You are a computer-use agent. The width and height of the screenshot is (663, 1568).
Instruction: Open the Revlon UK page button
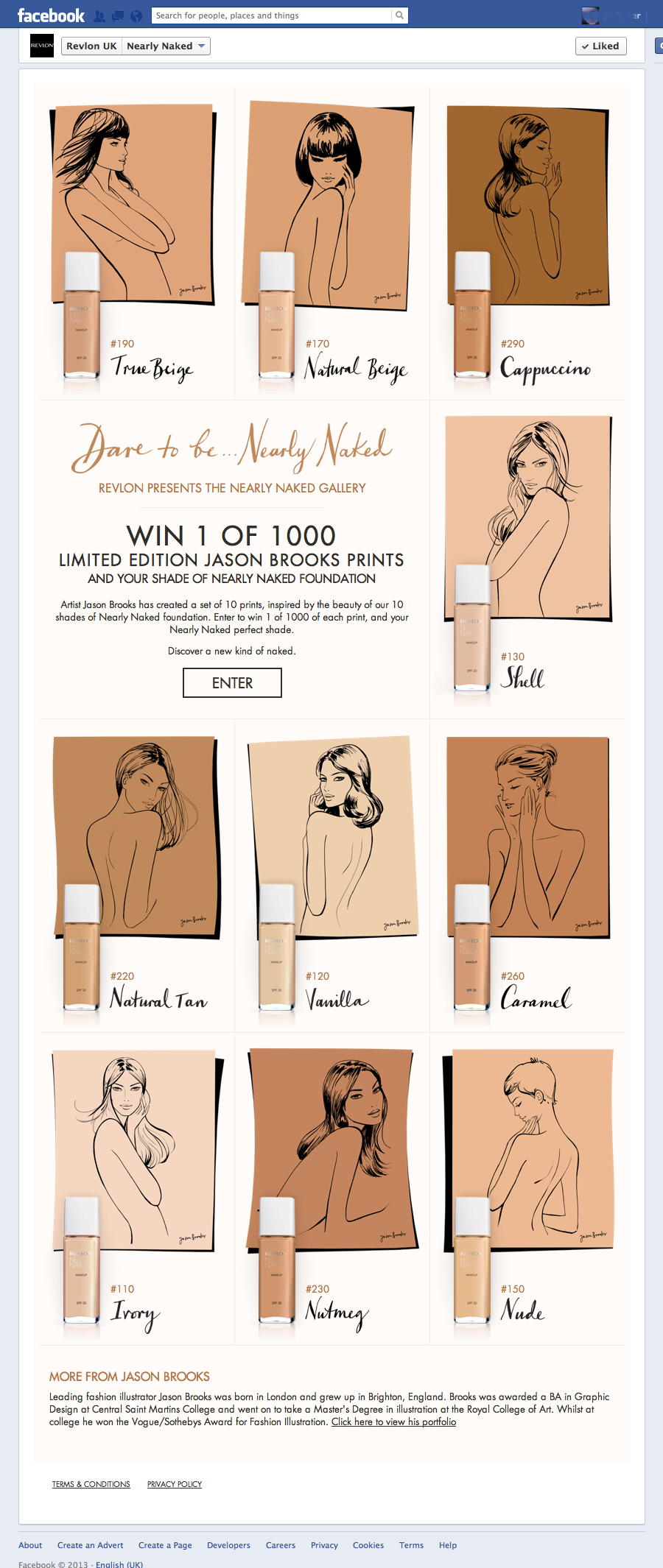(91, 46)
